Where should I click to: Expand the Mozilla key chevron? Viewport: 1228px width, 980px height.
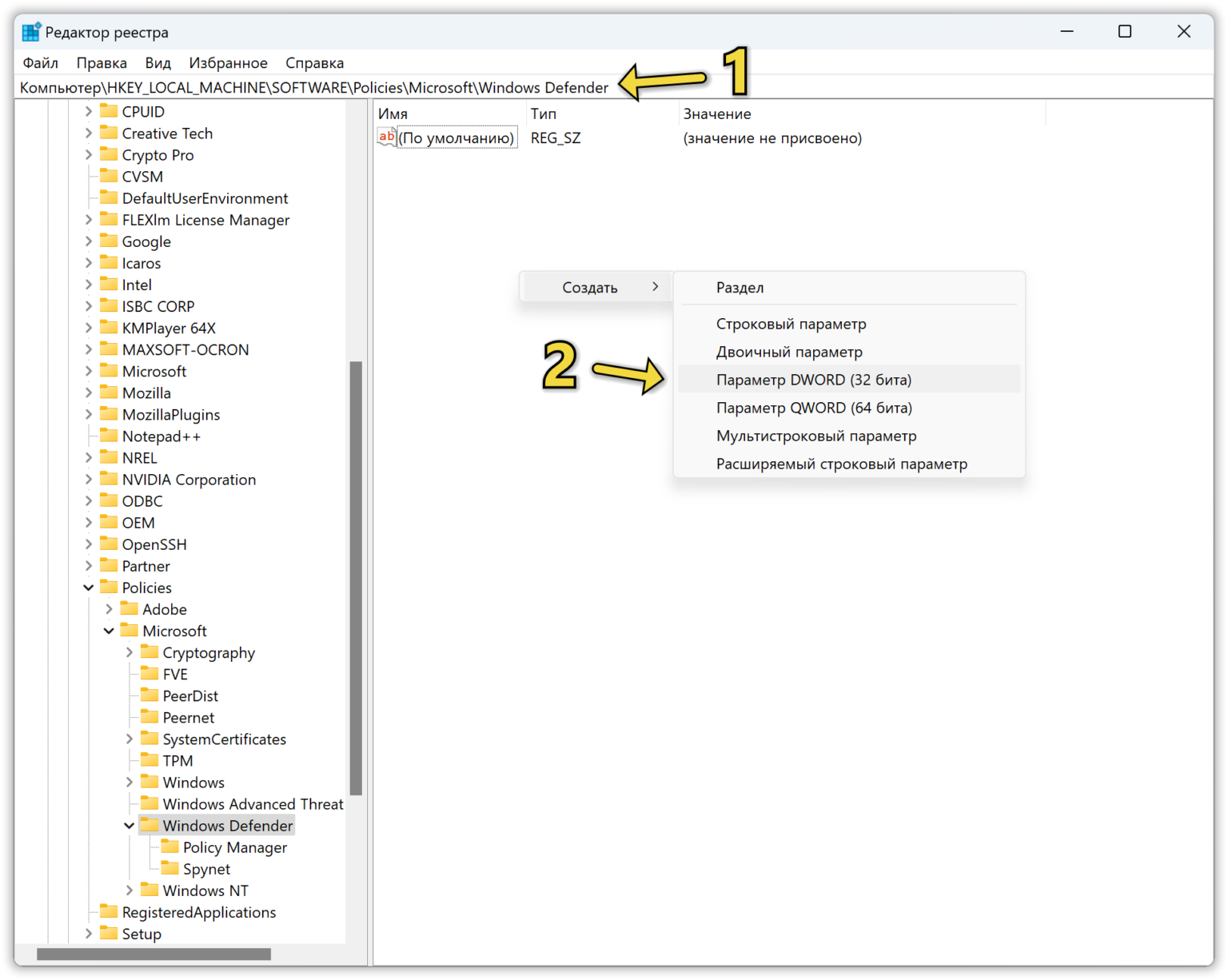88,392
